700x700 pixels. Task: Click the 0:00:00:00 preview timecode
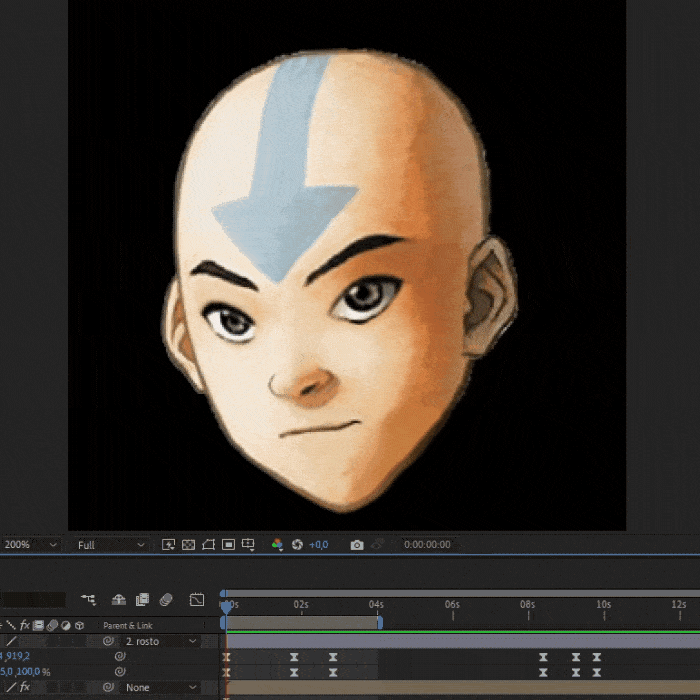[427, 545]
